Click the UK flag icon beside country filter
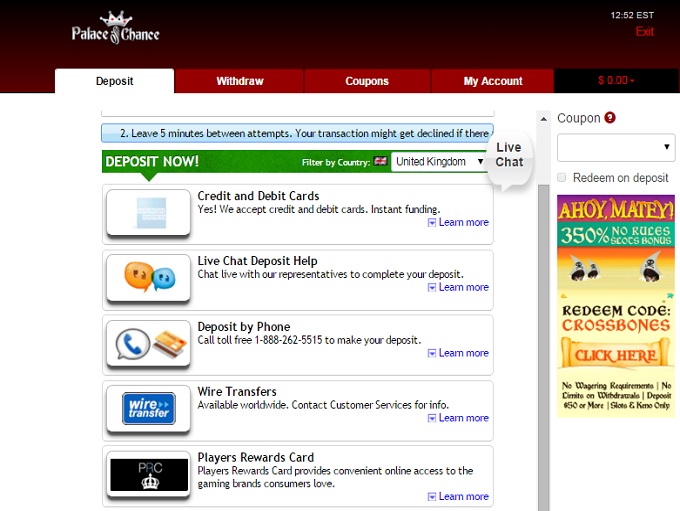The height and width of the screenshot is (511, 680). (381, 161)
